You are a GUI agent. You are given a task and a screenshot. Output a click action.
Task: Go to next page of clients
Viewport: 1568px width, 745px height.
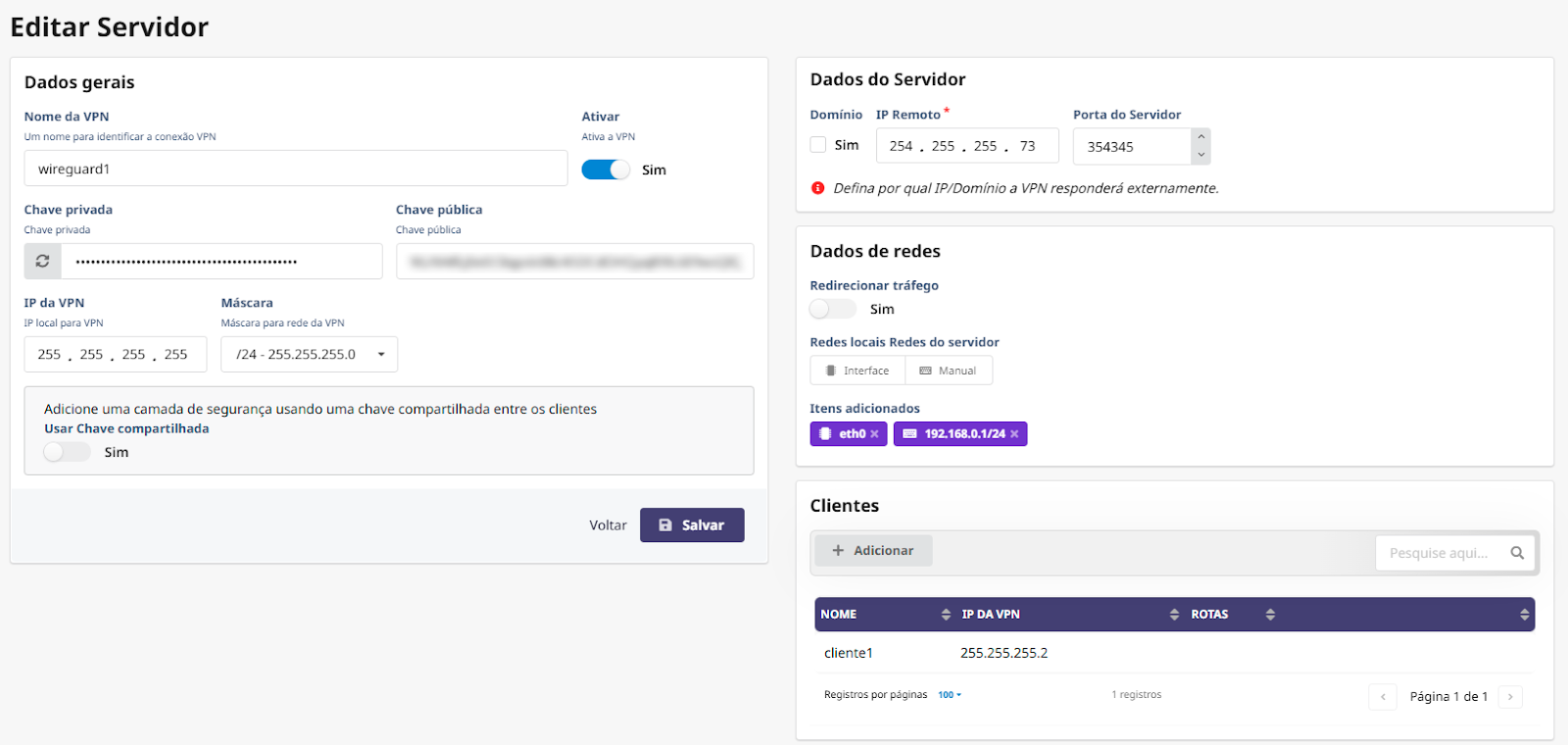click(1510, 697)
